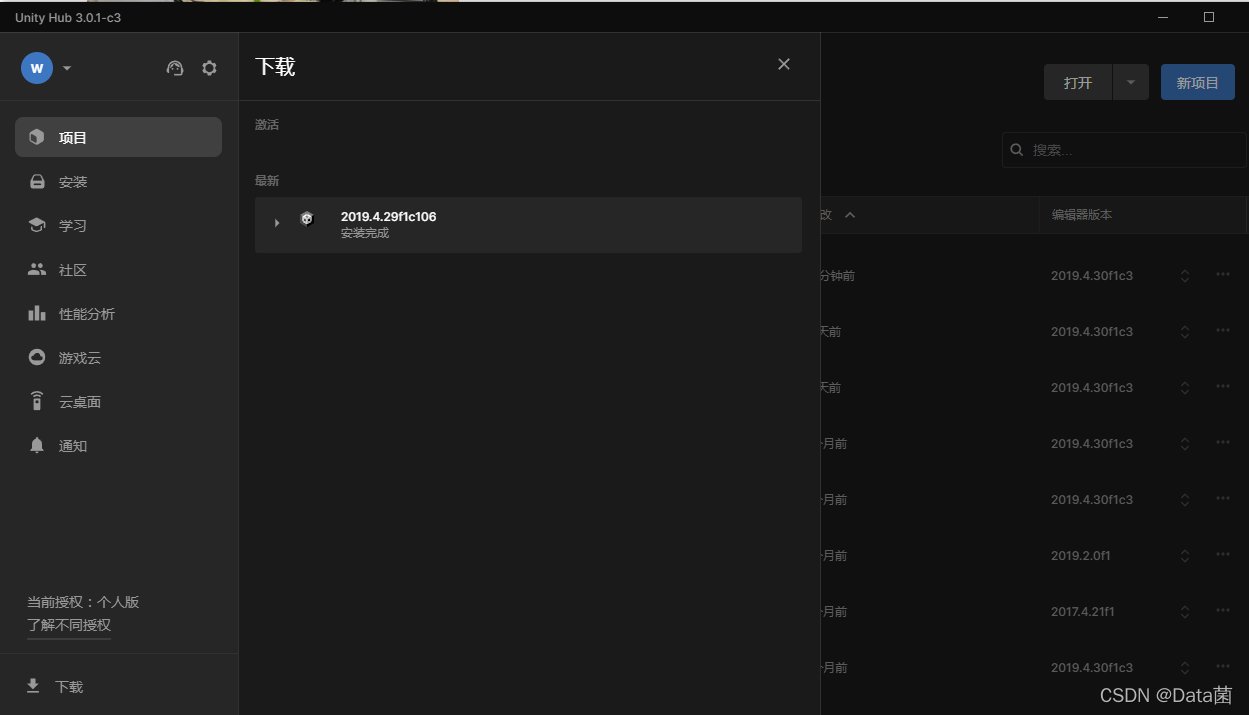Screen dimensions: 1249x715
Task: Open three-dot menu of 2017.4.21f1 row
Action: click(1223, 611)
